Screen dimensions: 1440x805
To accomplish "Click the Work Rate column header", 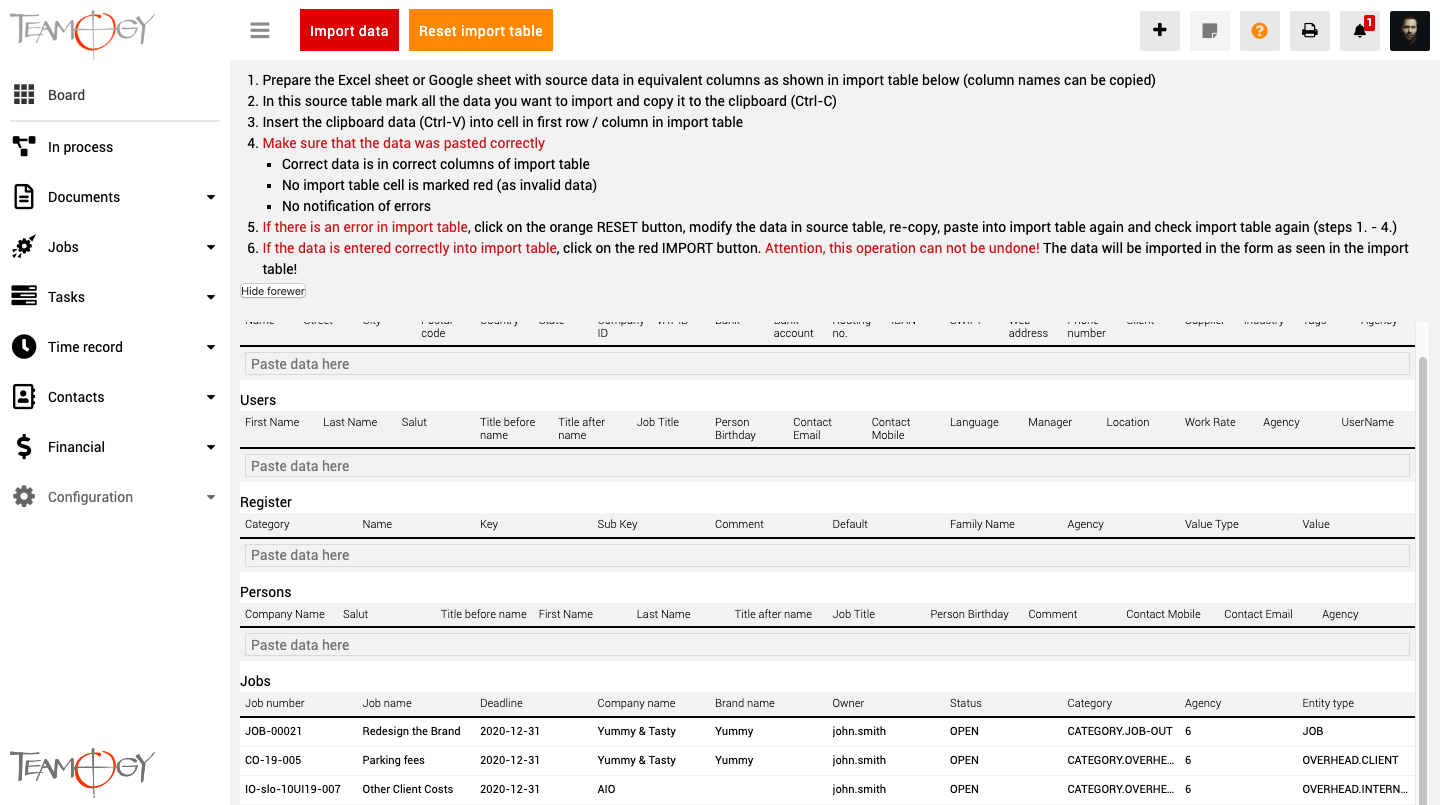I will (1210, 422).
